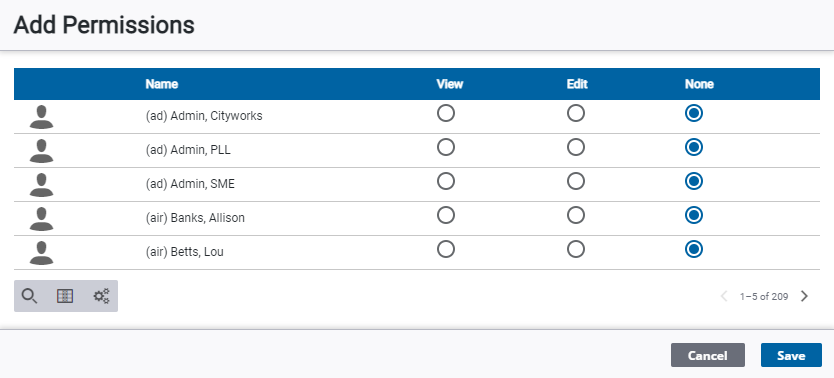This screenshot has width=834, height=378.
Task: Click the grid columns icon
Action: point(65,296)
